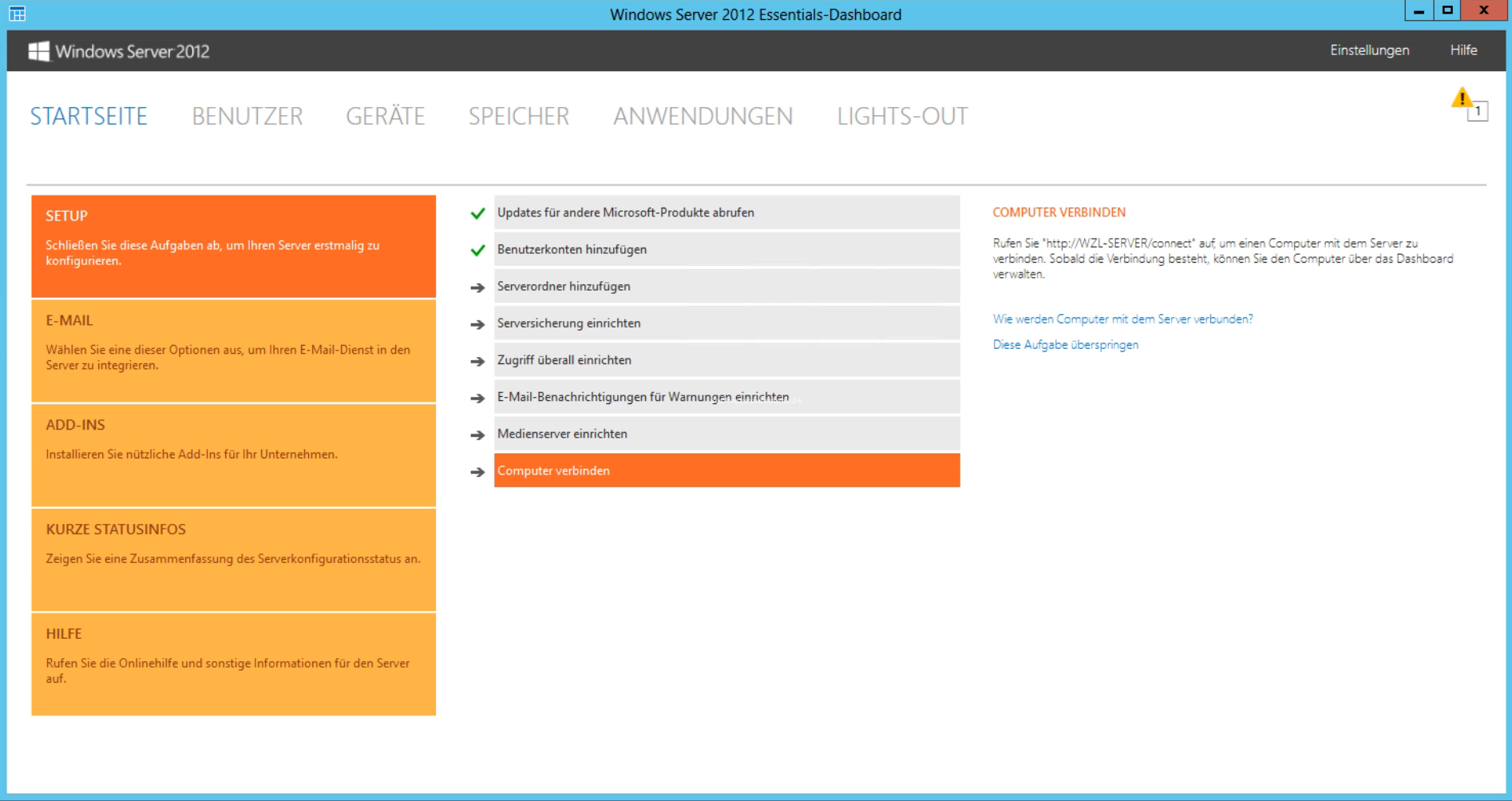The image size is (1512, 801).
Task: Click the yellow warning alert icon
Action: point(1463,99)
